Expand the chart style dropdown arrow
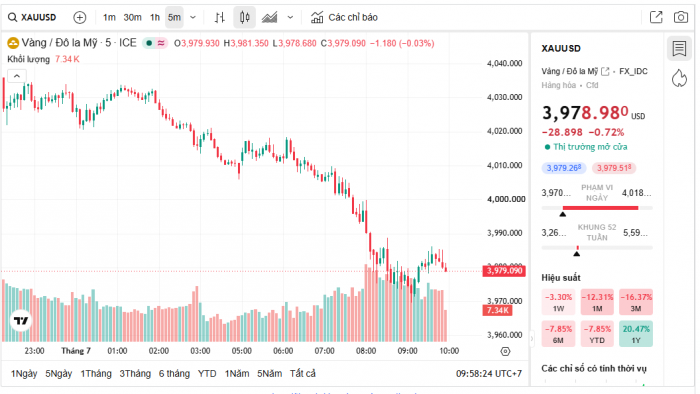 click(290, 17)
